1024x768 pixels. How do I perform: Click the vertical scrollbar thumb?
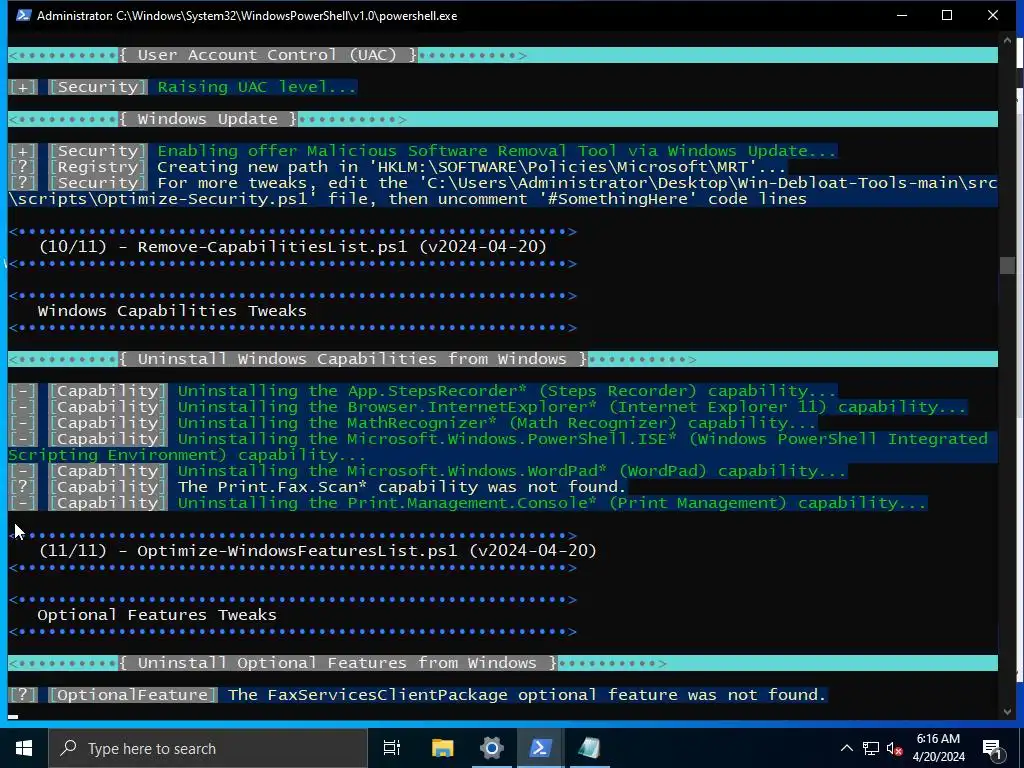(x=1007, y=265)
